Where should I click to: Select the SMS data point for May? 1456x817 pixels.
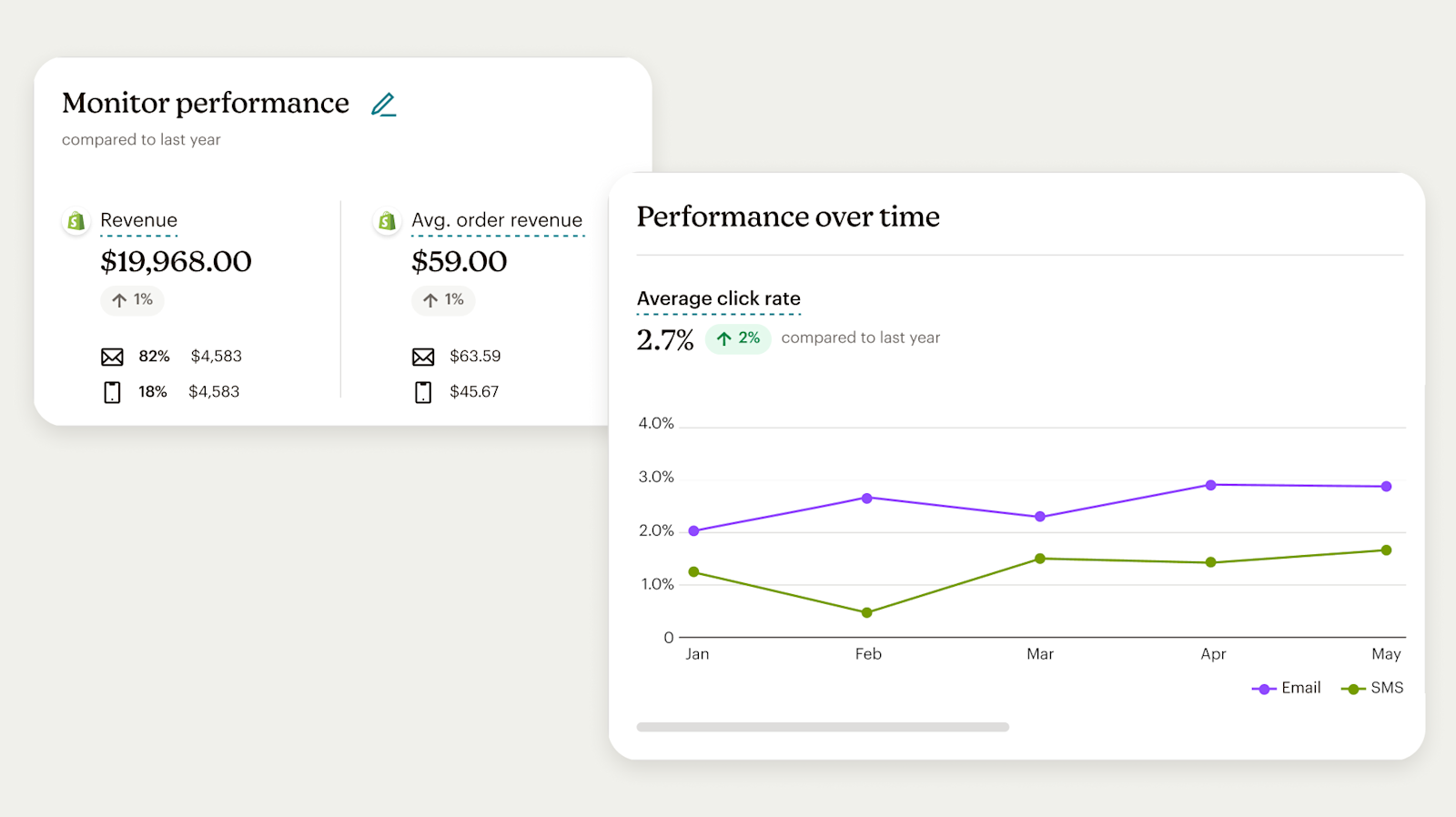1386,550
